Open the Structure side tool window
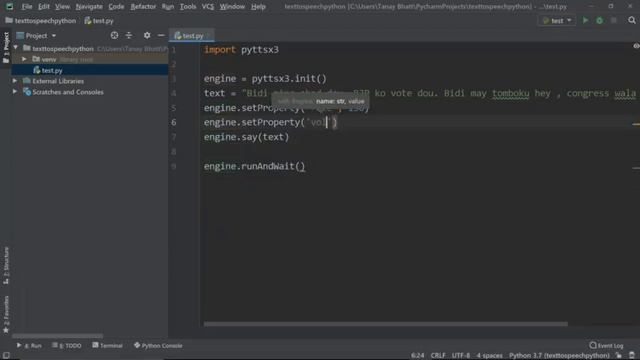The width and height of the screenshot is (640, 360). point(6,265)
